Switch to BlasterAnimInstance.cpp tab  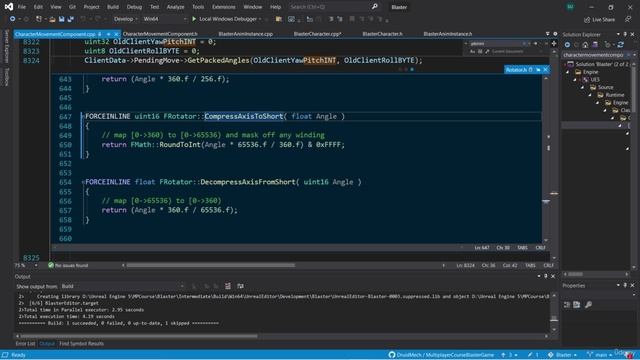tap(245, 34)
